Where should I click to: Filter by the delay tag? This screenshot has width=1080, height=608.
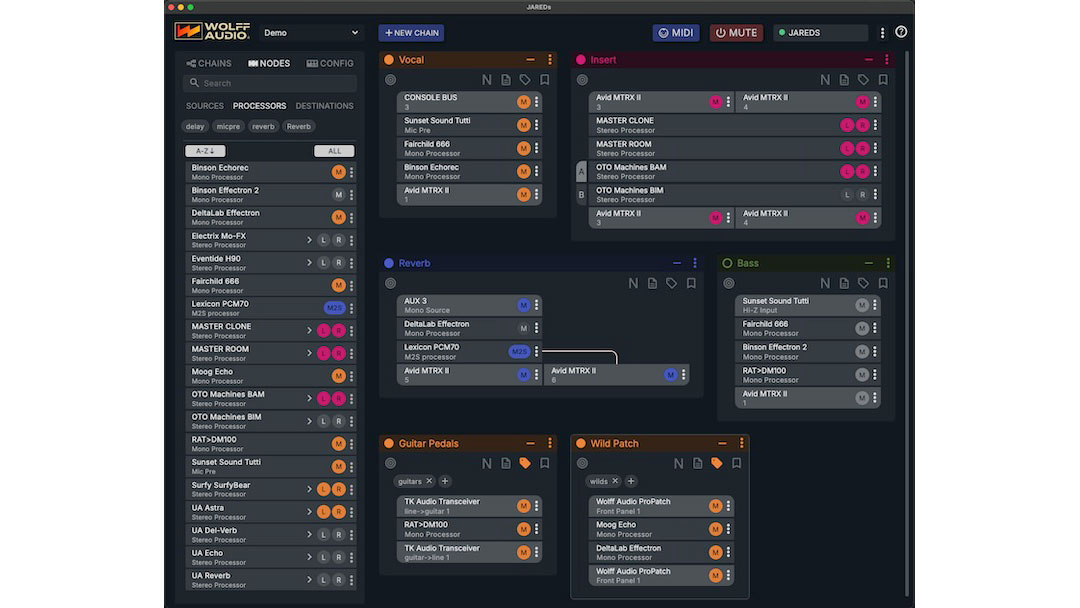pyautogui.click(x=195, y=127)
